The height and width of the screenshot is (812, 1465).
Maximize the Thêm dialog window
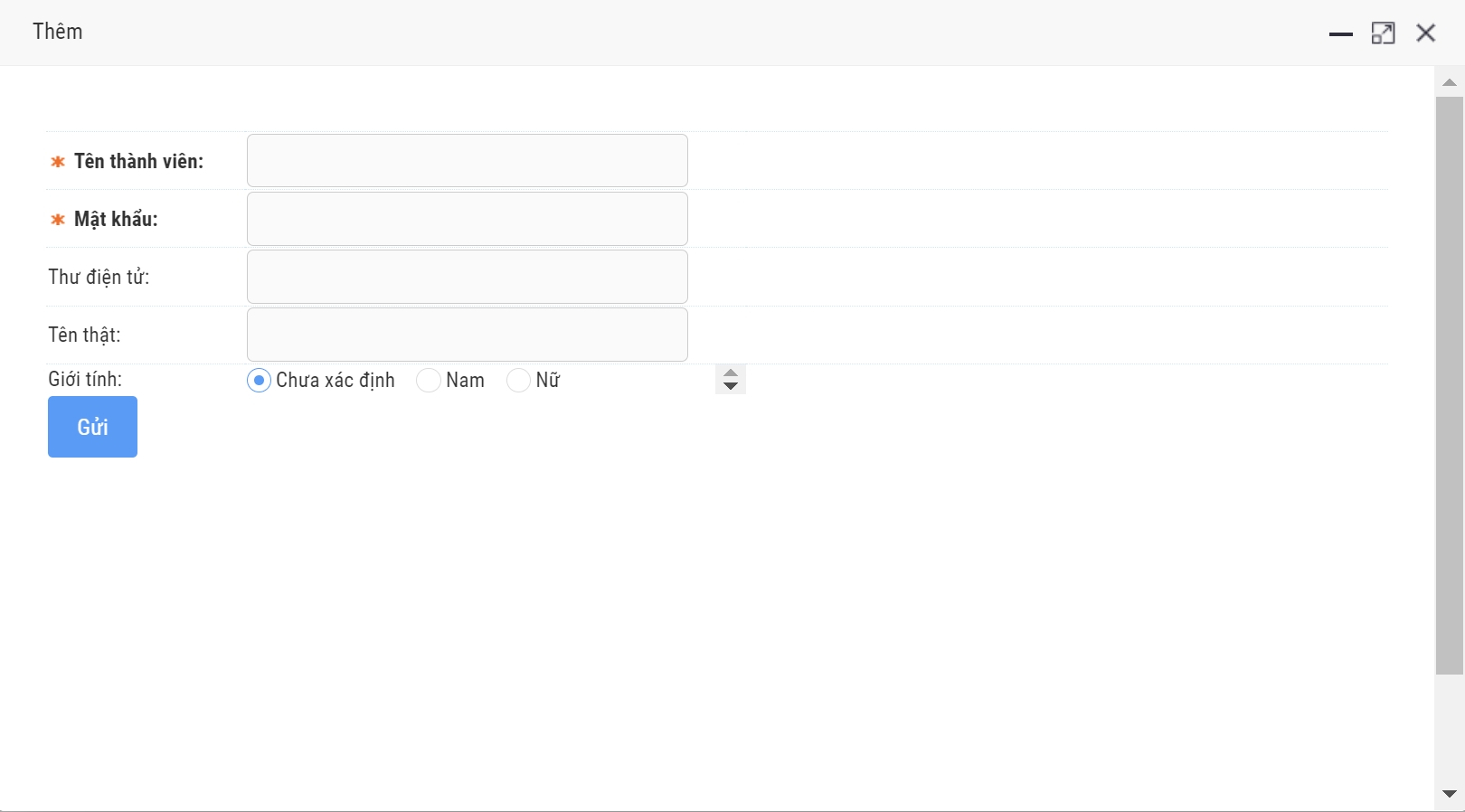point(1383,33)
